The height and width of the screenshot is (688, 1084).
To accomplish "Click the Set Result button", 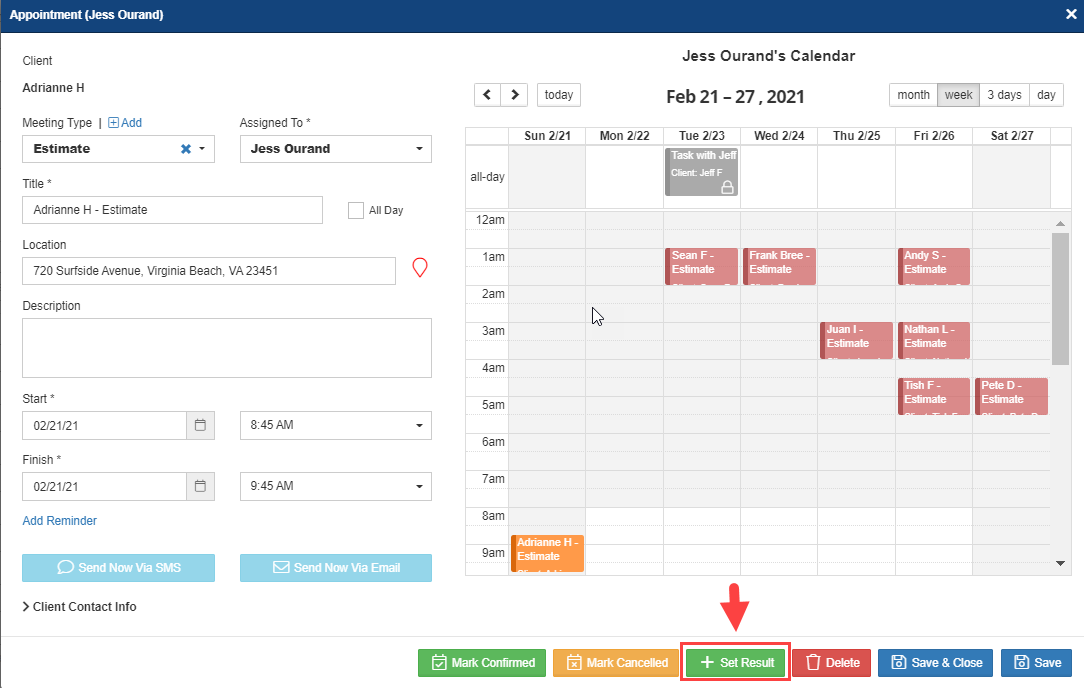I will (x=736, y=662).
